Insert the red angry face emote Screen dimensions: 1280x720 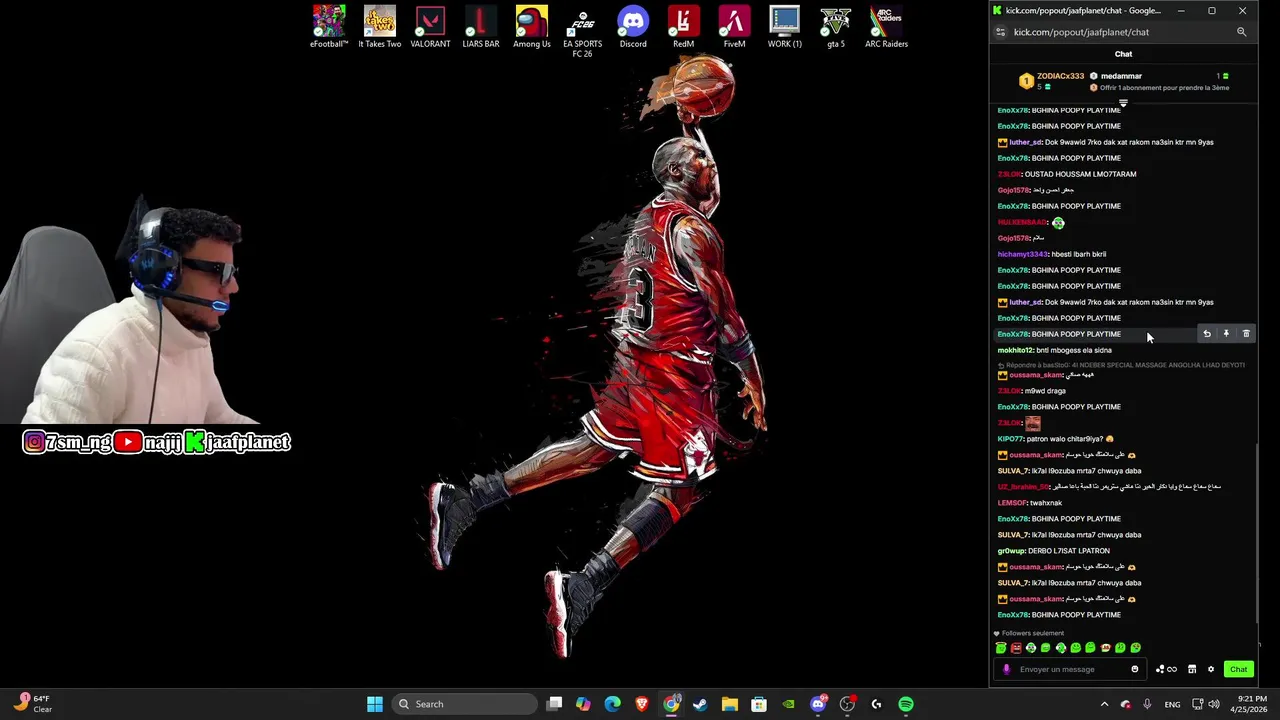(1016, 648)
